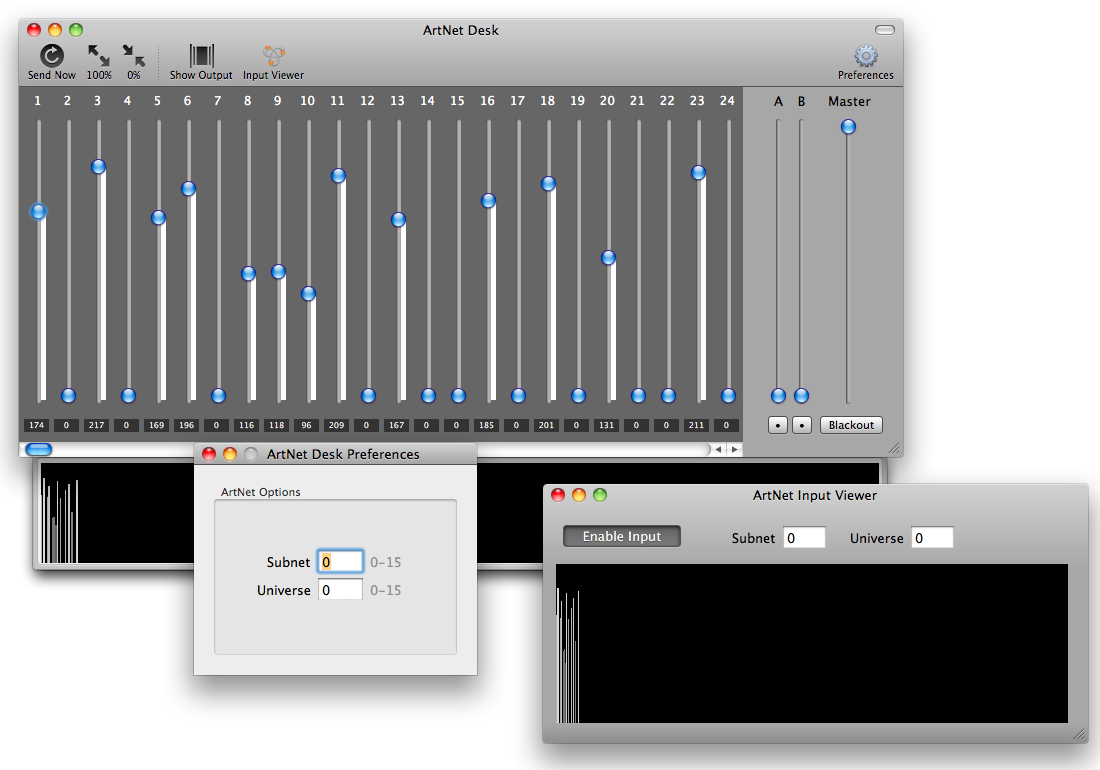Click toolbar toggle pill in ArtNet Desk titlebar

884,30
